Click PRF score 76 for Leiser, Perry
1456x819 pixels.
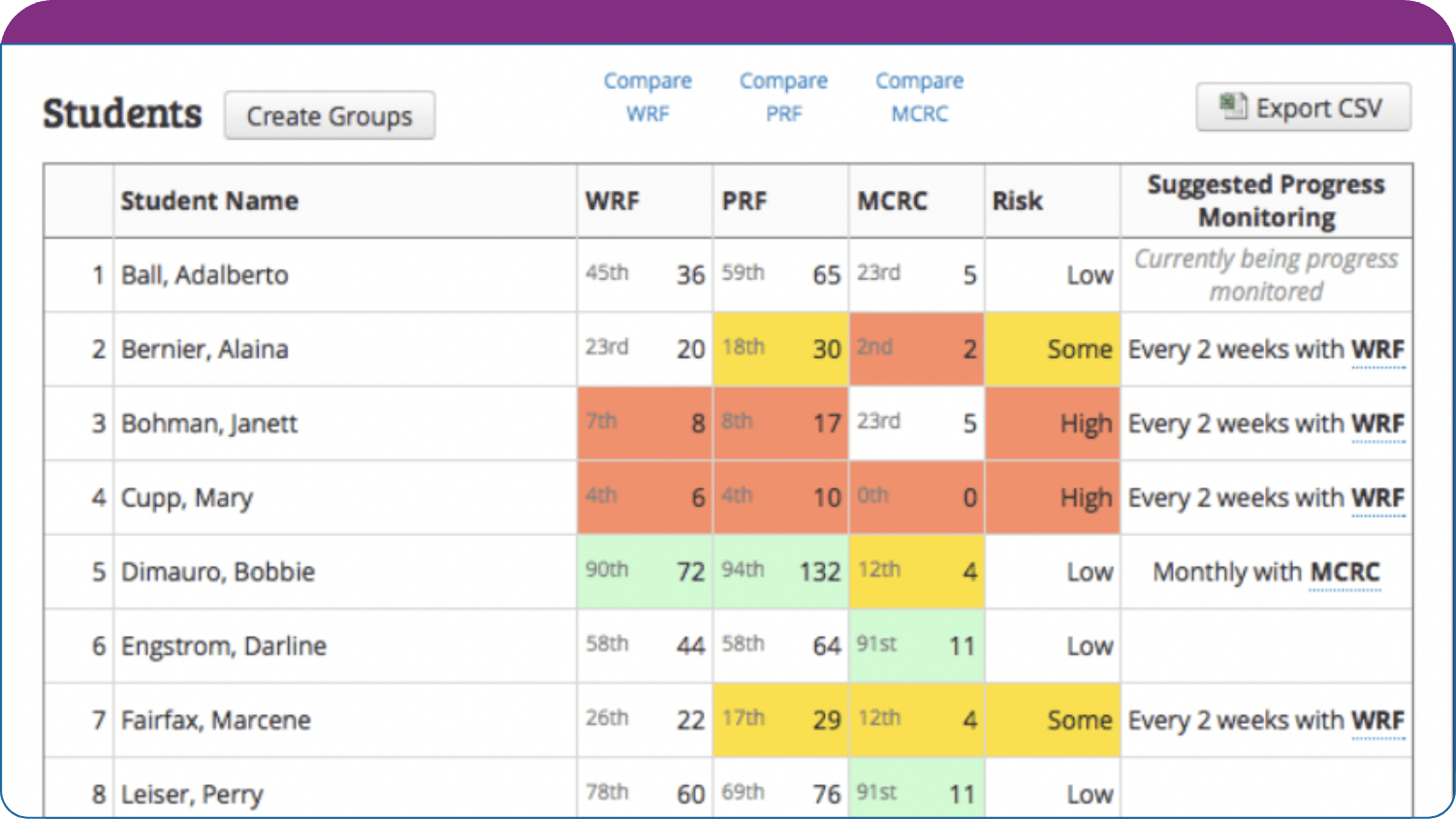coord(826,795)
